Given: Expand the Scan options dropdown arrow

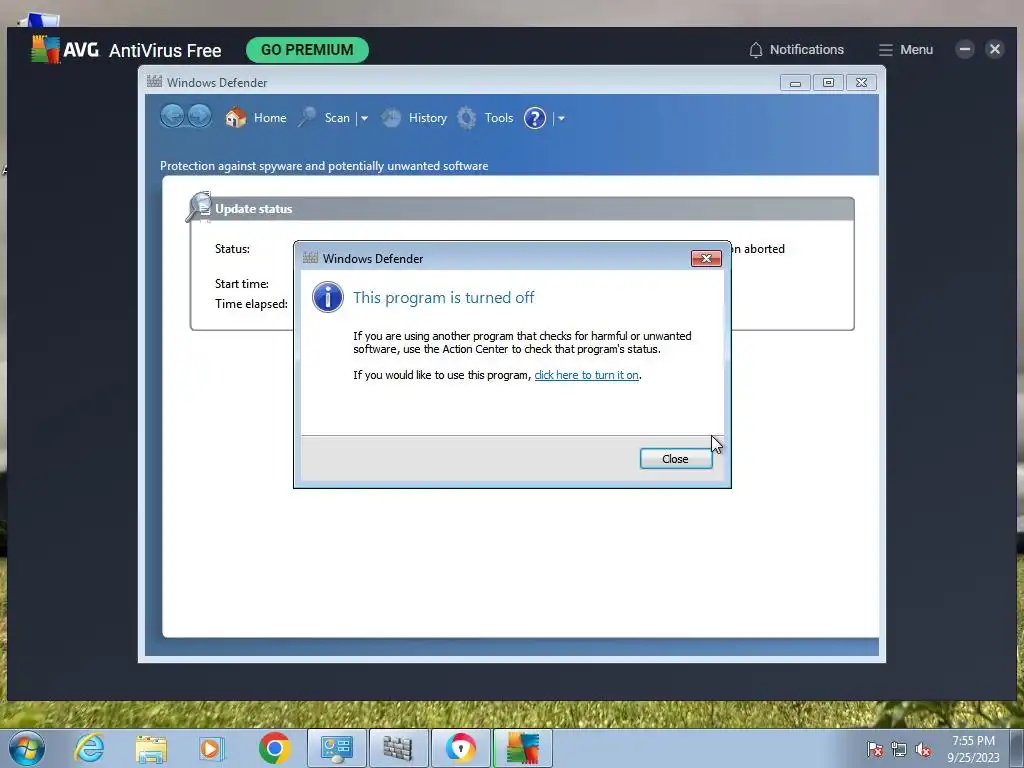Looking at the screenshot, I should coord(364,119).
